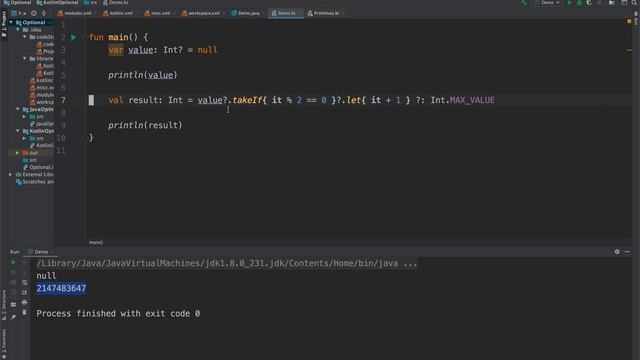
Task: Run with coverage from the top toolbar
Action: pyautogui.click(x=589, y=3)
